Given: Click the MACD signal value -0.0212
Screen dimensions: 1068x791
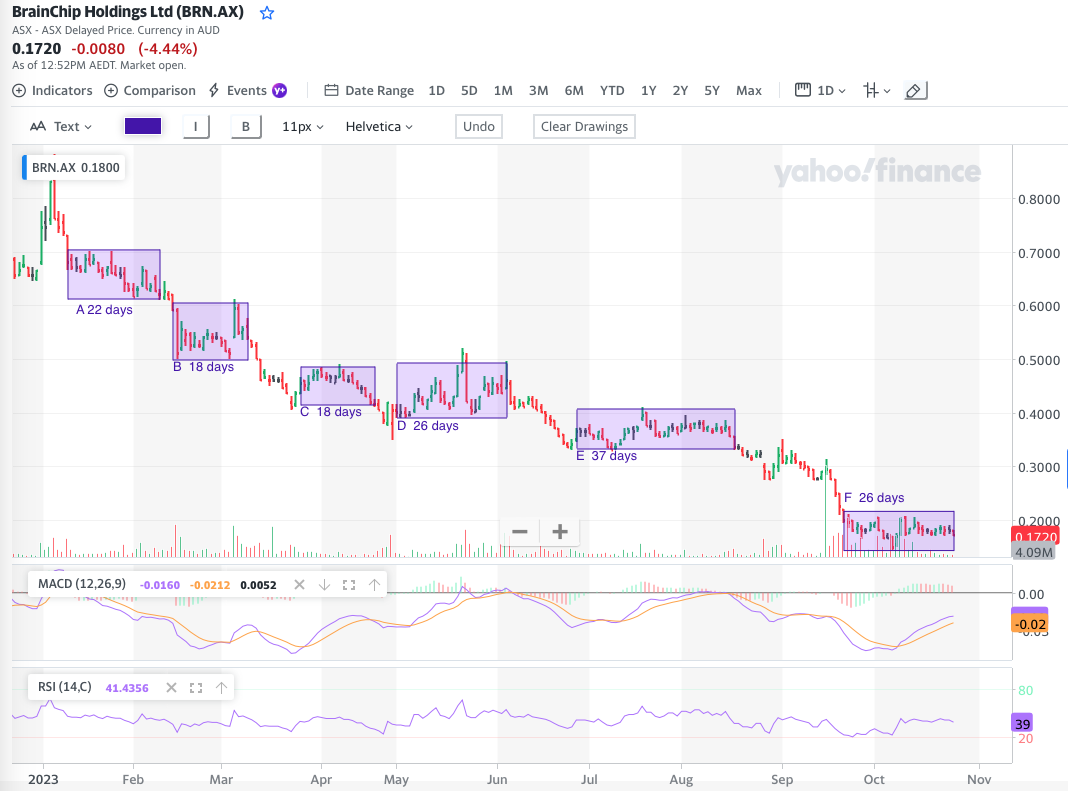Looking at the screenshot, I should click(x=210, y=585).
